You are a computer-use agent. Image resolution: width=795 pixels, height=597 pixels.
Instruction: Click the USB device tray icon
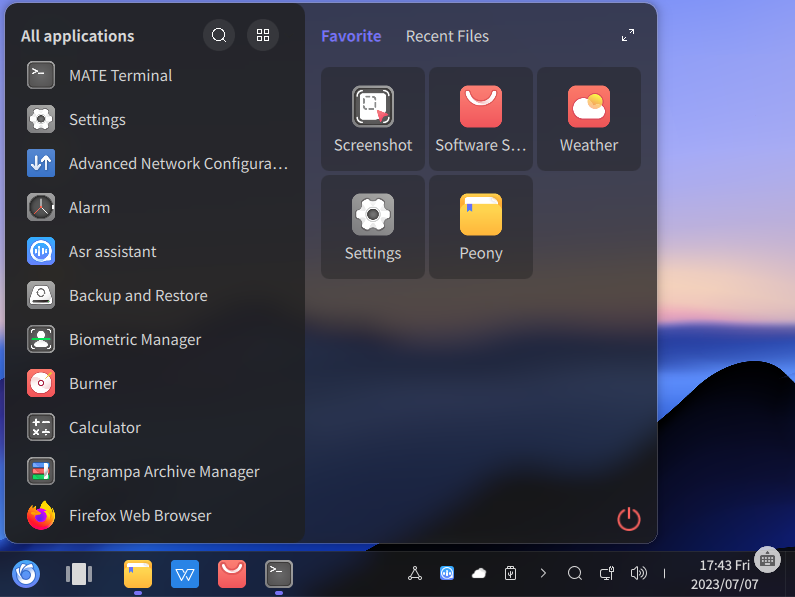click(x=511, y=573)
